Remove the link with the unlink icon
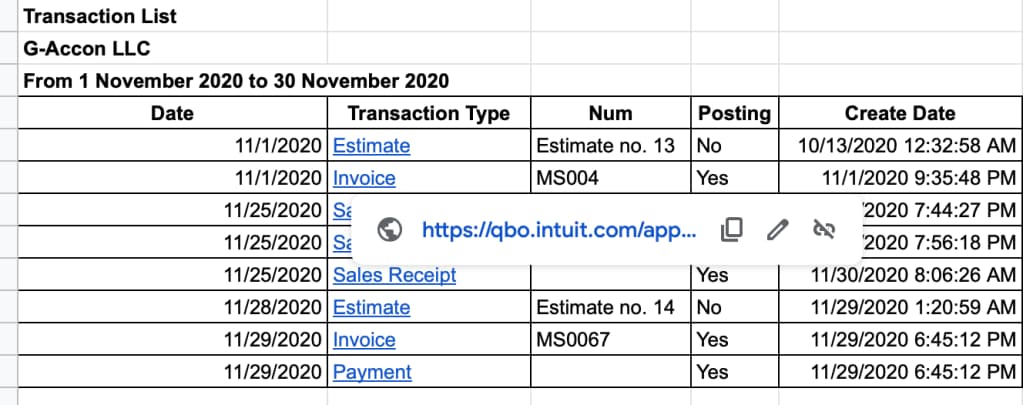This screenshot has width=1023, height=405. [824, 230]
